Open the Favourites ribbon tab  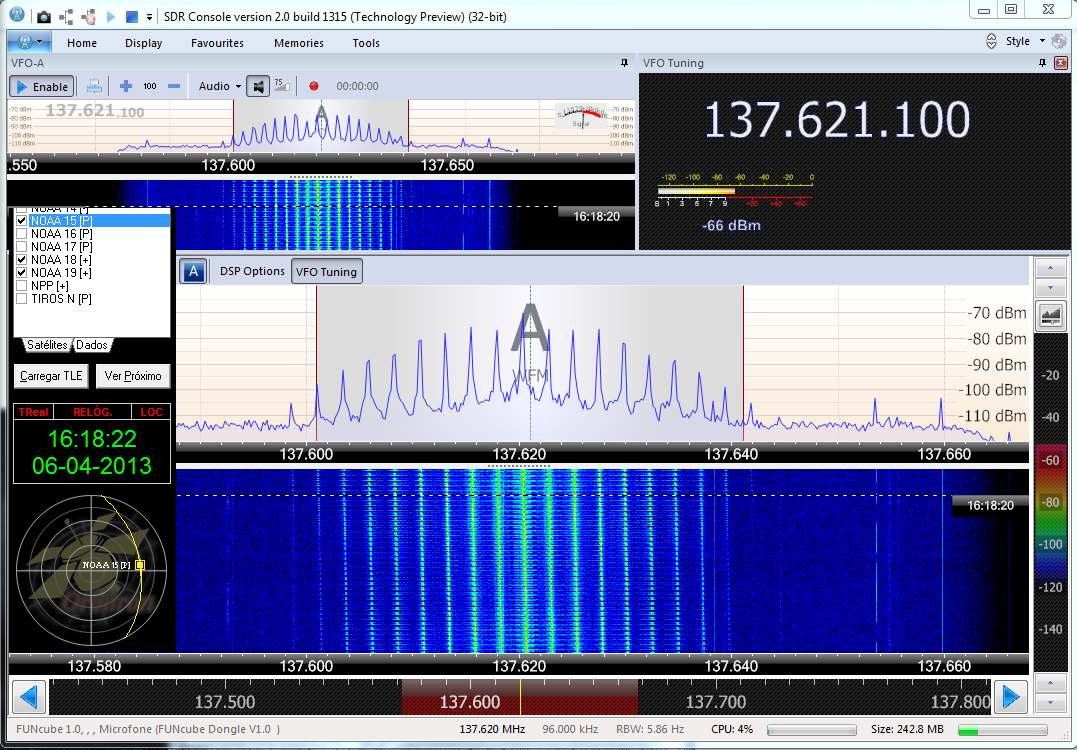217,43
